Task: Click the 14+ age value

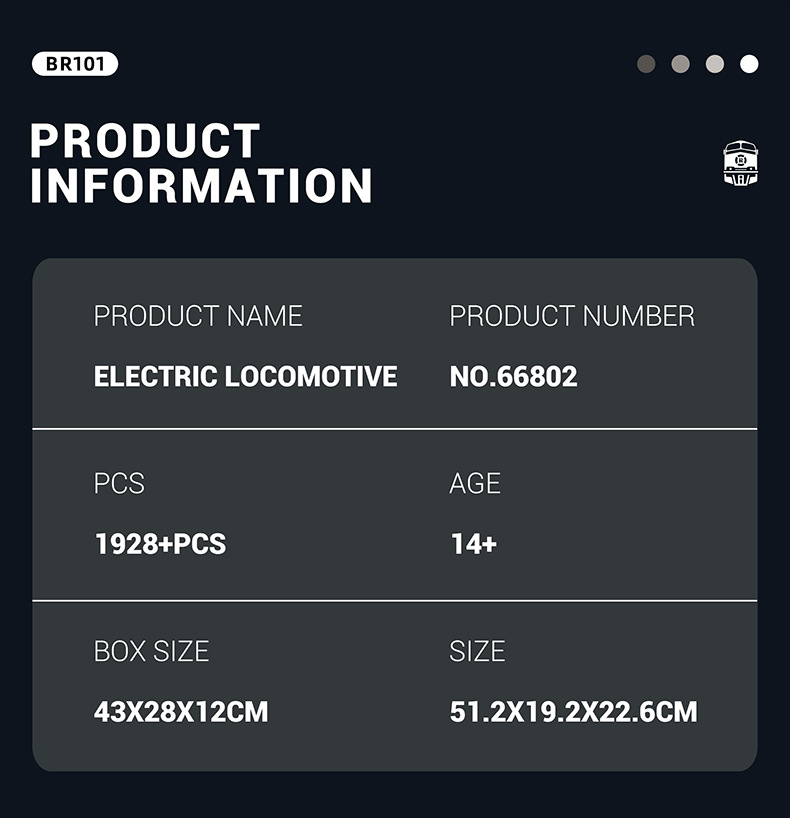Action: click(473, 544)
